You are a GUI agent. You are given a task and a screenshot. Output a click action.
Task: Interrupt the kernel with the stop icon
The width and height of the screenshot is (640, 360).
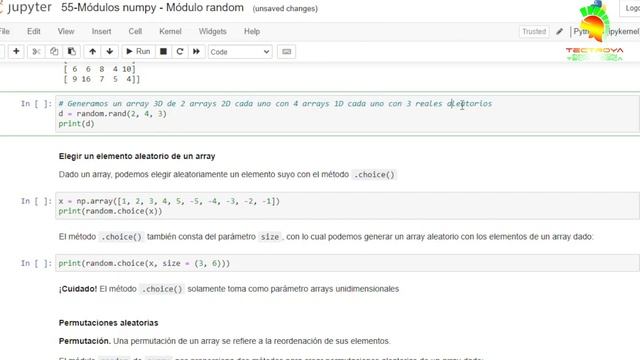(163, 51)
